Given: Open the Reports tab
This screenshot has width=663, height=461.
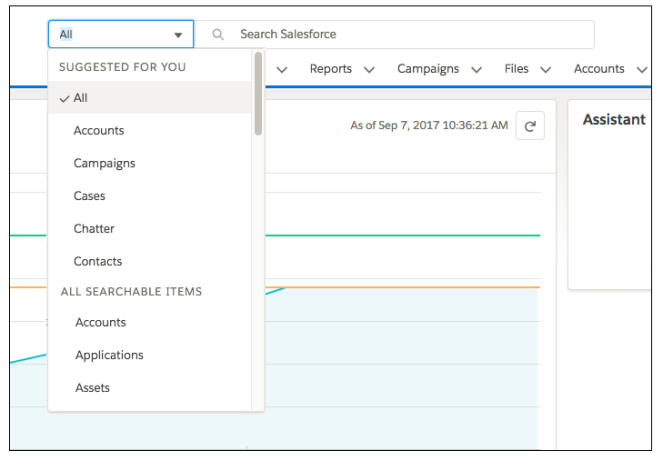Looking at the screenshot, I should (x=331, y=69).
